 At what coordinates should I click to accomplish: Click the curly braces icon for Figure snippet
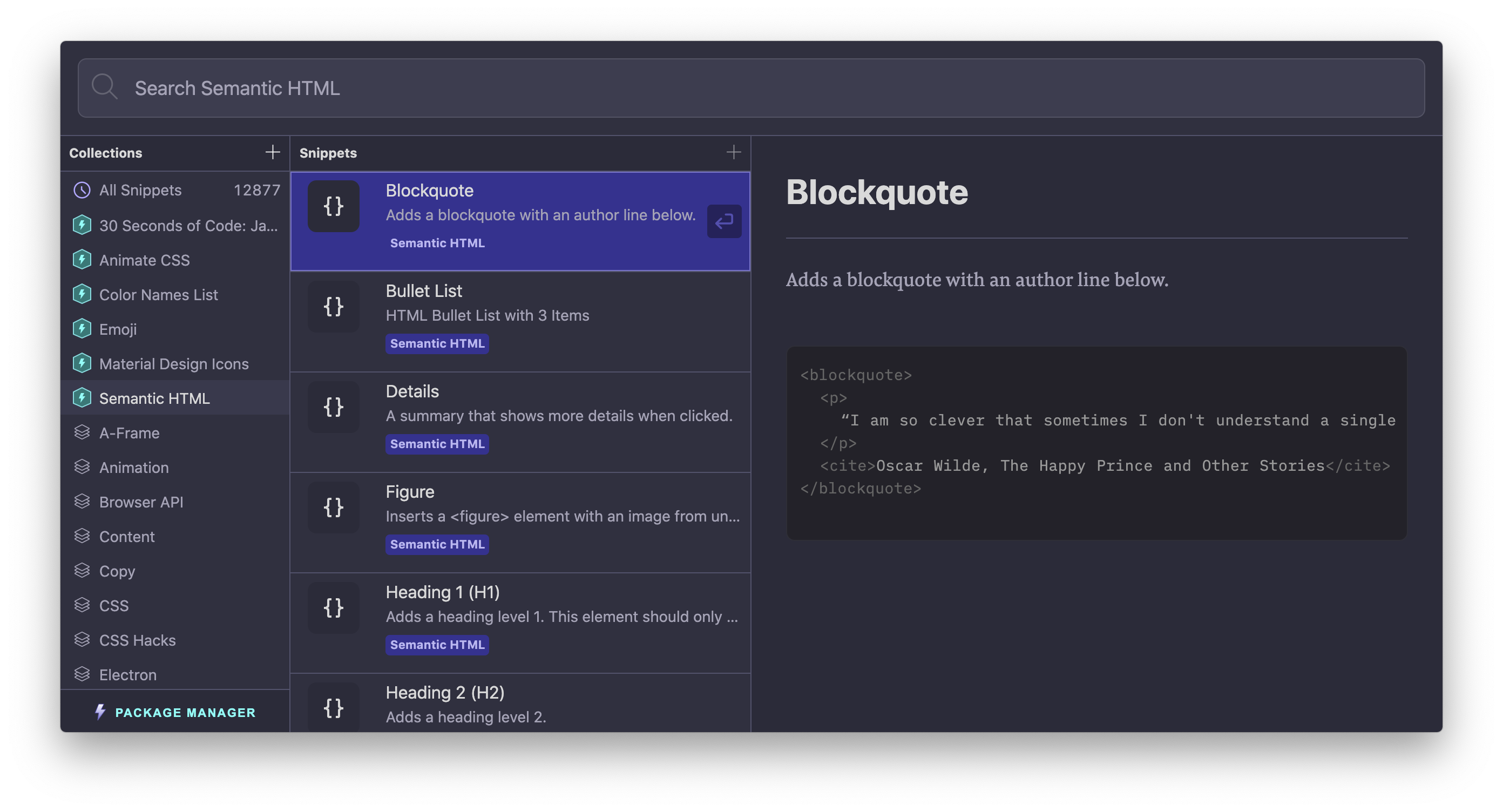(333, 507)
